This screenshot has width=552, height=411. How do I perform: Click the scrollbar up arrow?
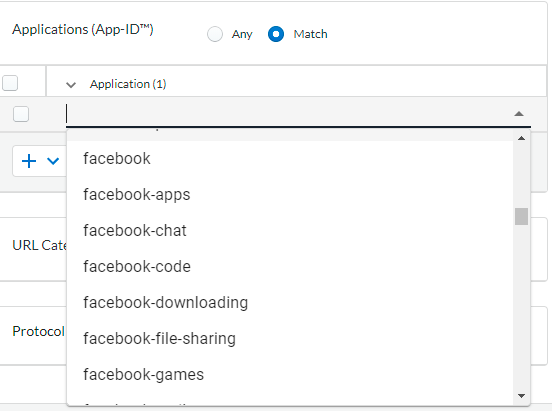click(521, 138)
